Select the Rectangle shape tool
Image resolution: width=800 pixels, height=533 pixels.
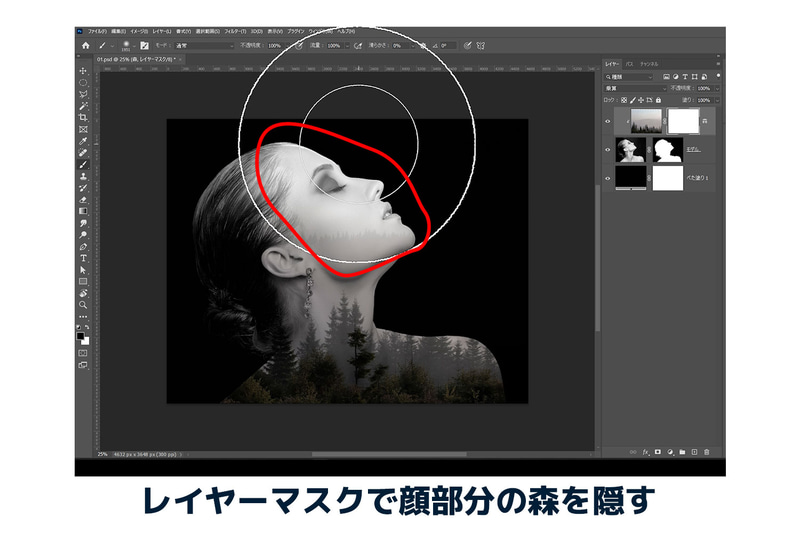[x=83, y=282]
